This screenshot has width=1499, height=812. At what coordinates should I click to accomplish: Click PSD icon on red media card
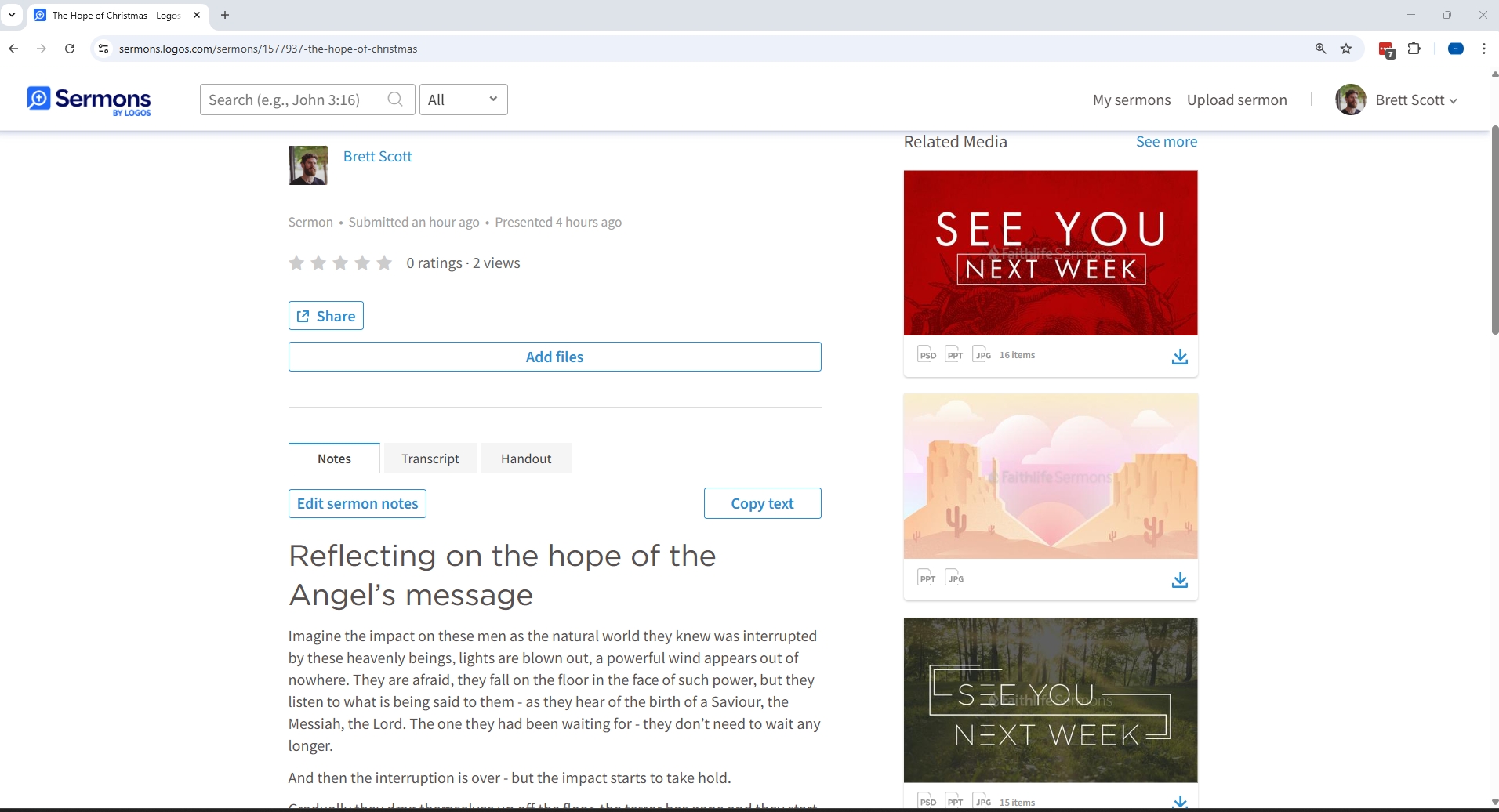[927, 354]
